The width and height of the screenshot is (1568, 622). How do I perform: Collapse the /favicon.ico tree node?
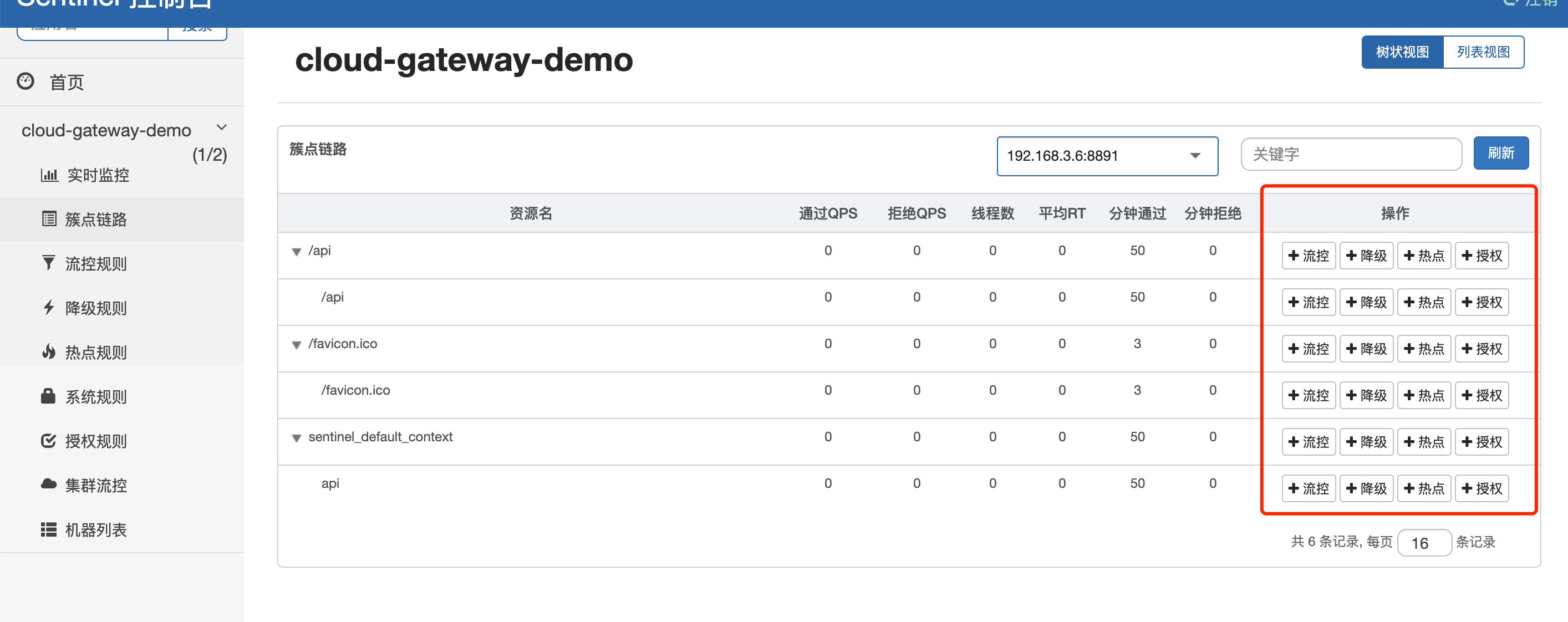coord(297,345)
